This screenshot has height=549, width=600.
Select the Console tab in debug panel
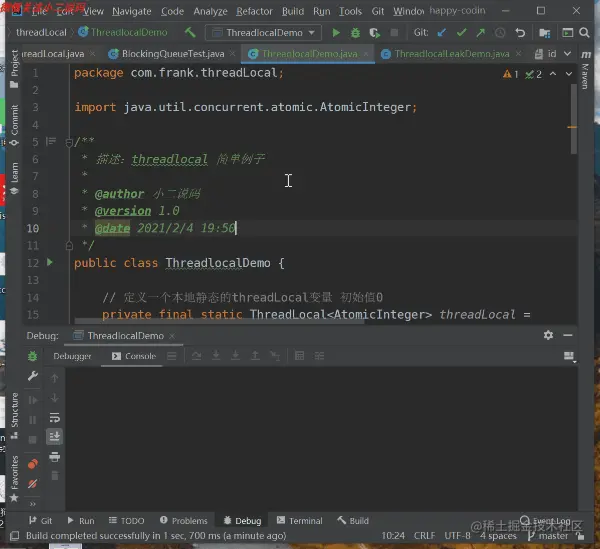[x=134, y=356]
